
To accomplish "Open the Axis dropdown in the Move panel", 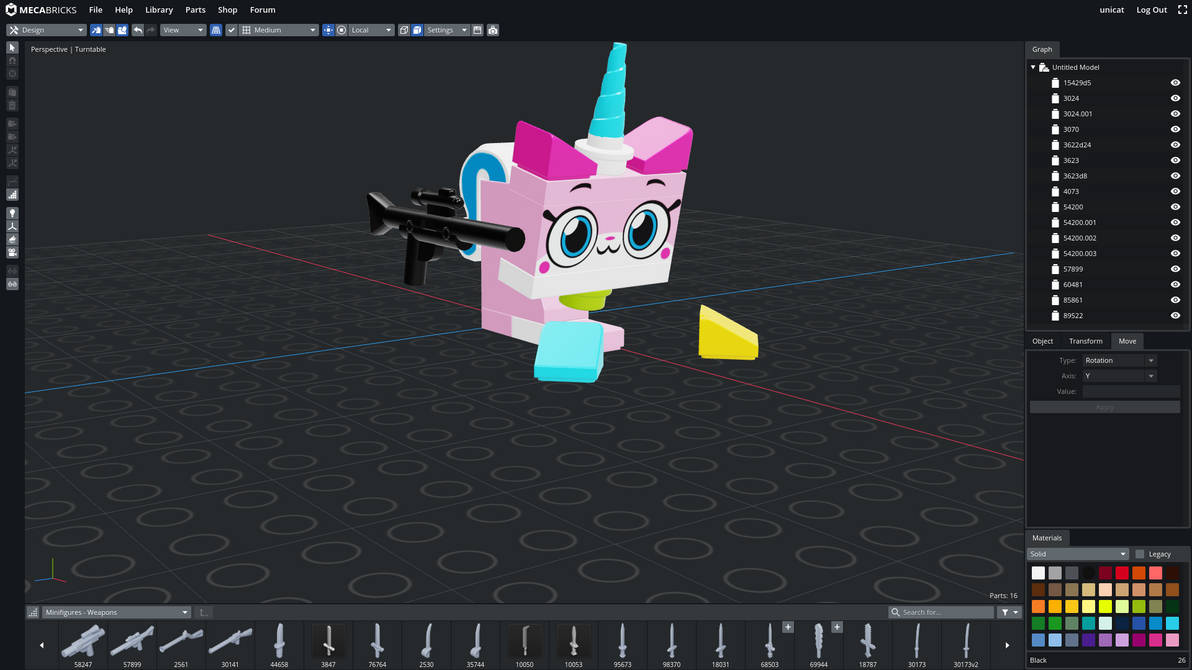I will (x=1119, y=375).
